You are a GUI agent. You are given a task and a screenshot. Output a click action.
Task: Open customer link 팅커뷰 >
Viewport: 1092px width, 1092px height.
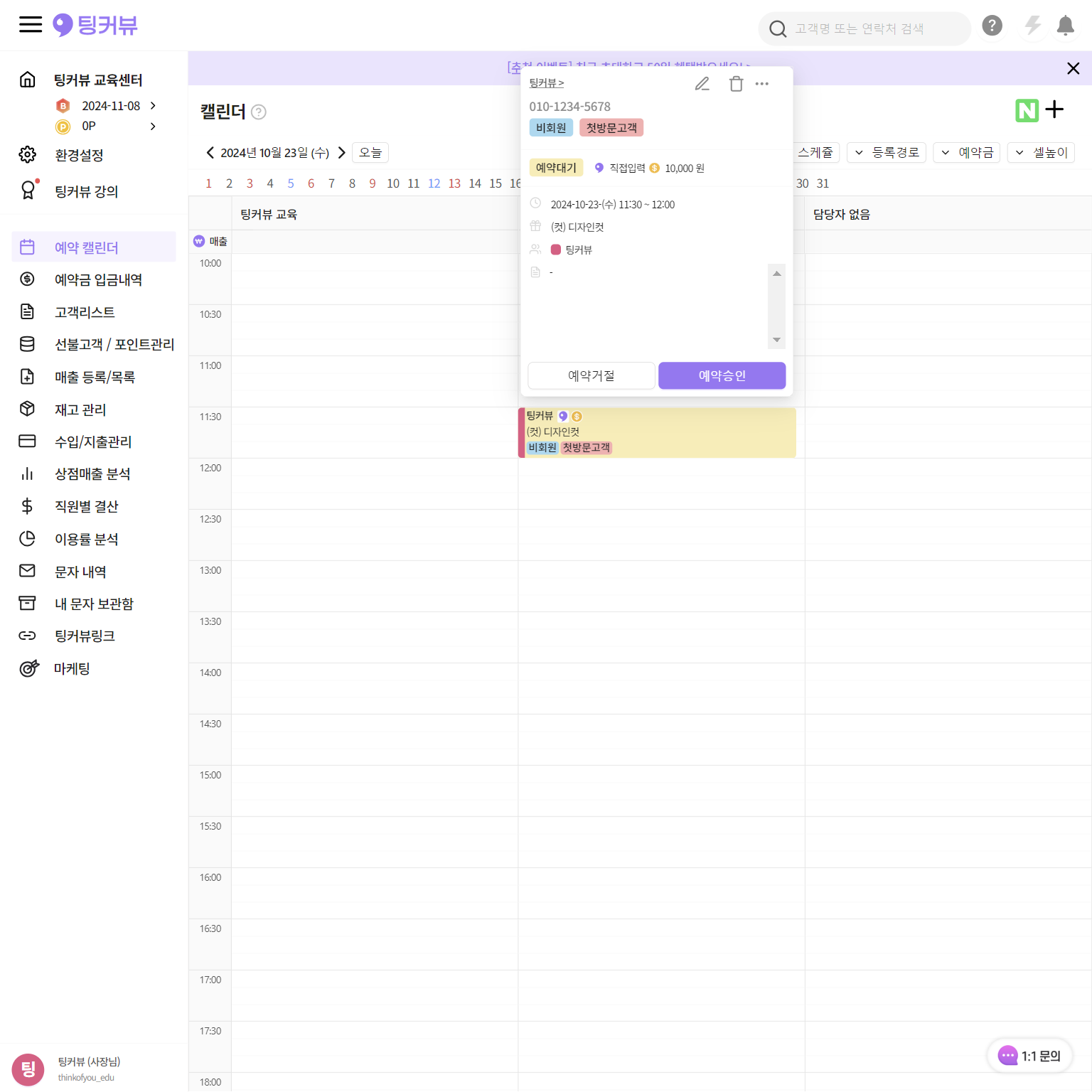(x=546, y=83)
